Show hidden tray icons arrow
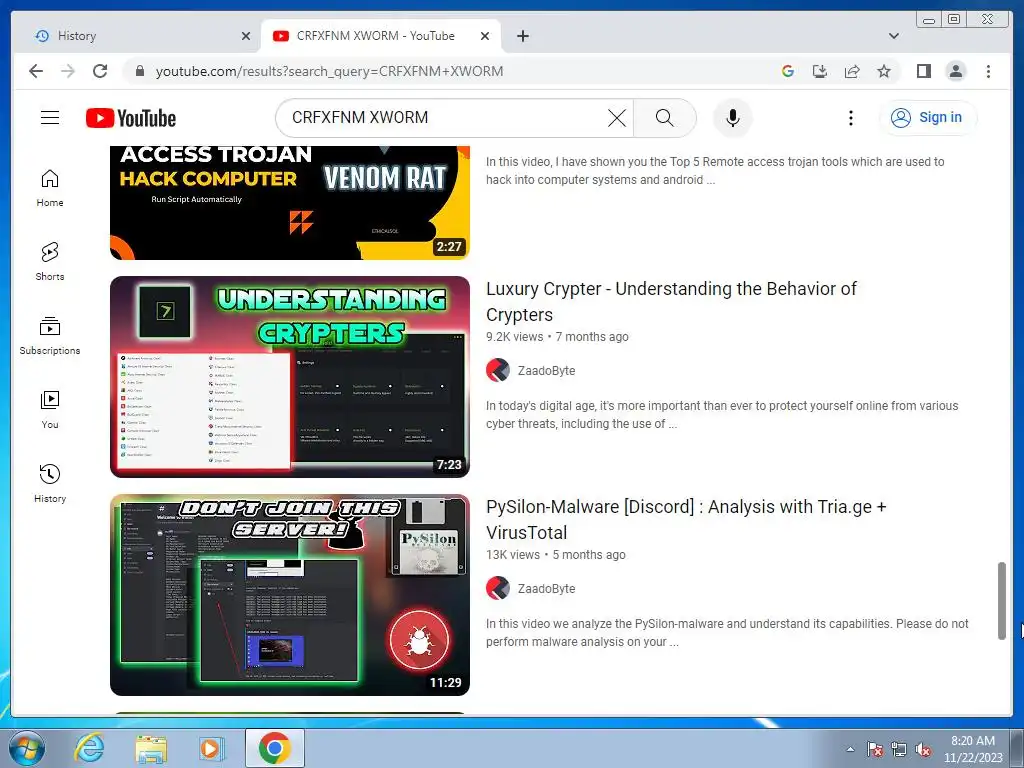The image size is (1024, 768). [850, 749]
